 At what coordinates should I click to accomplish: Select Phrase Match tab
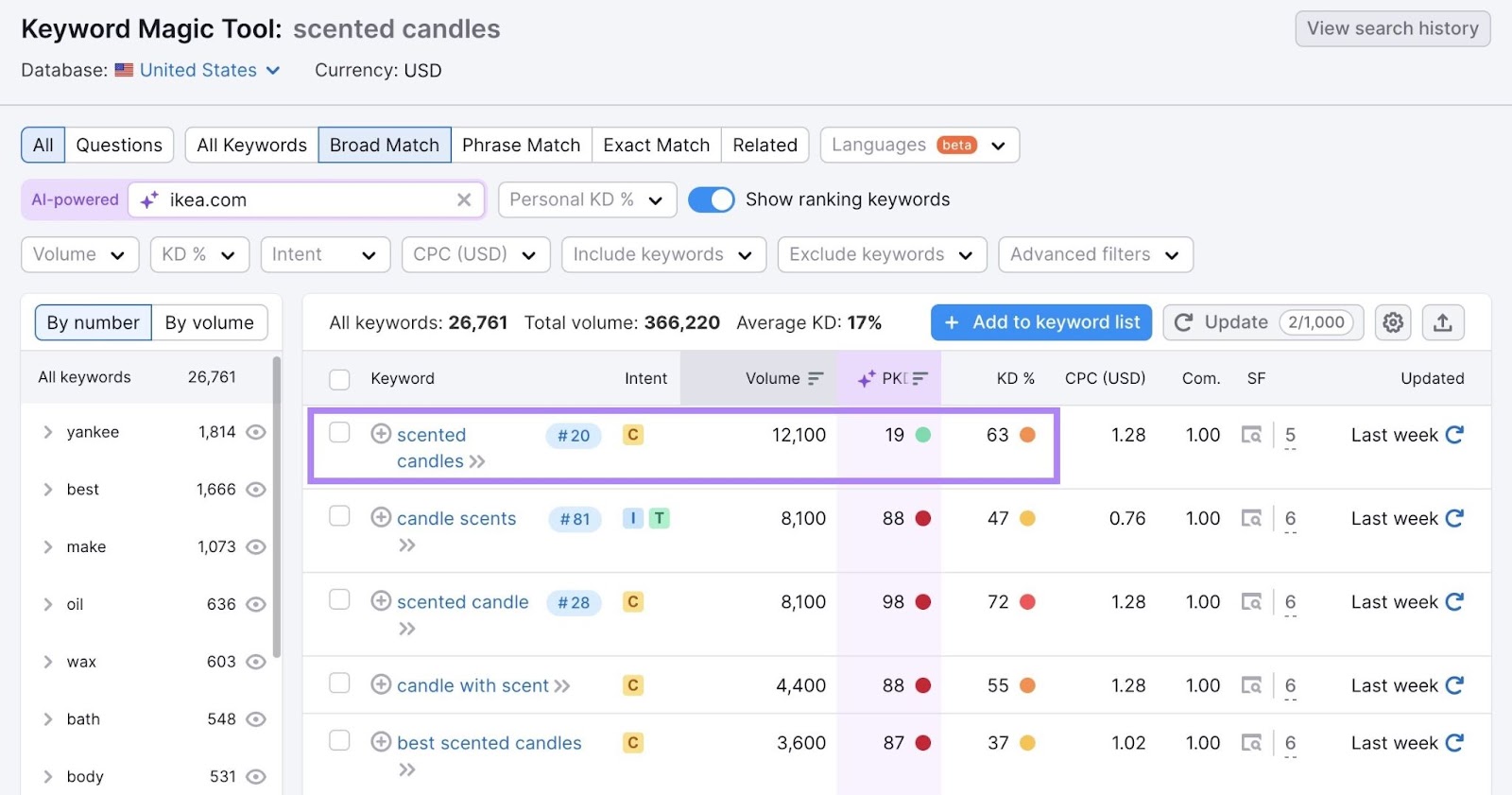click(521, 145)
